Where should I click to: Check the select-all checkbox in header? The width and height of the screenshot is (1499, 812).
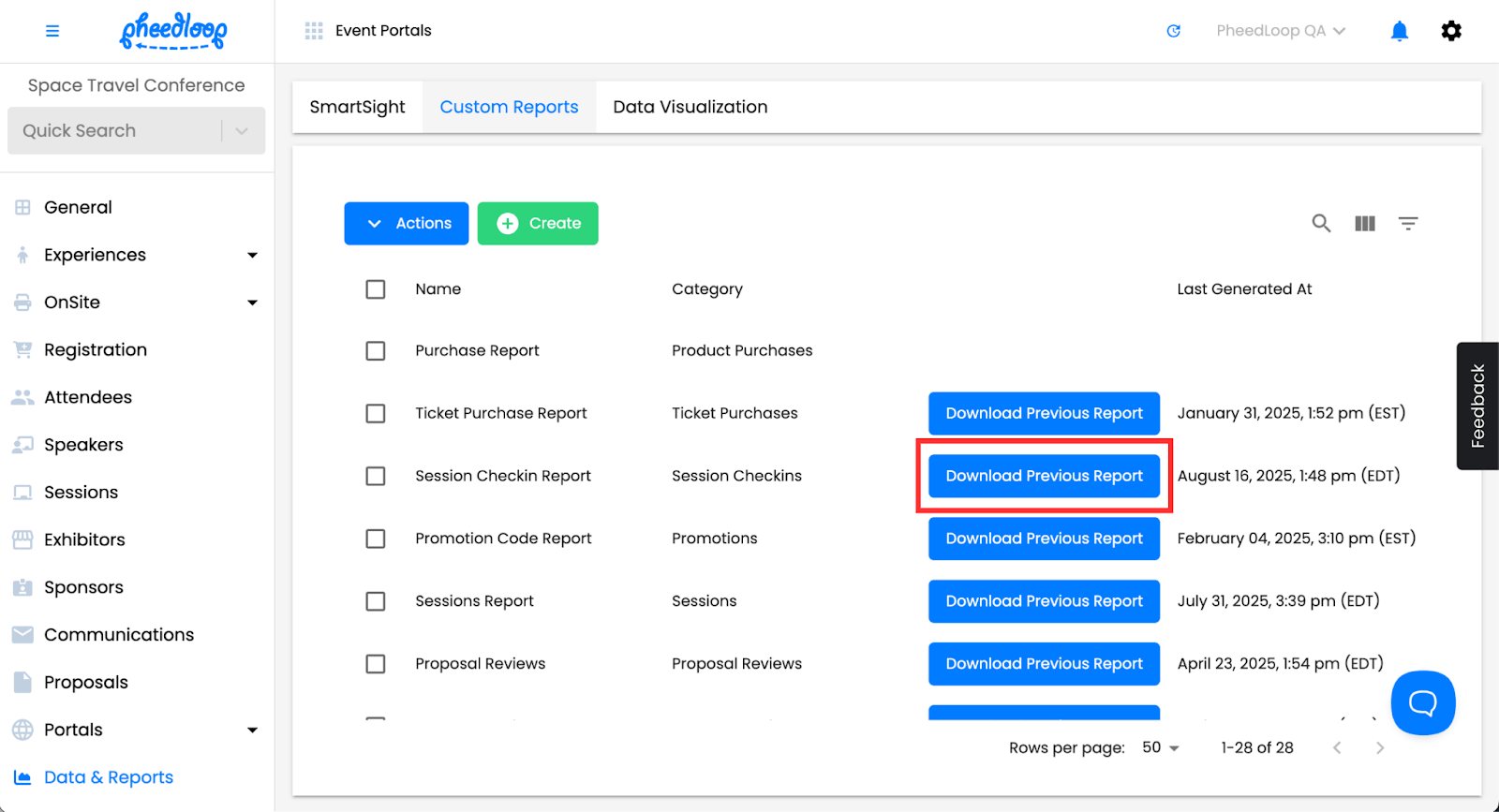pos(376,288)
